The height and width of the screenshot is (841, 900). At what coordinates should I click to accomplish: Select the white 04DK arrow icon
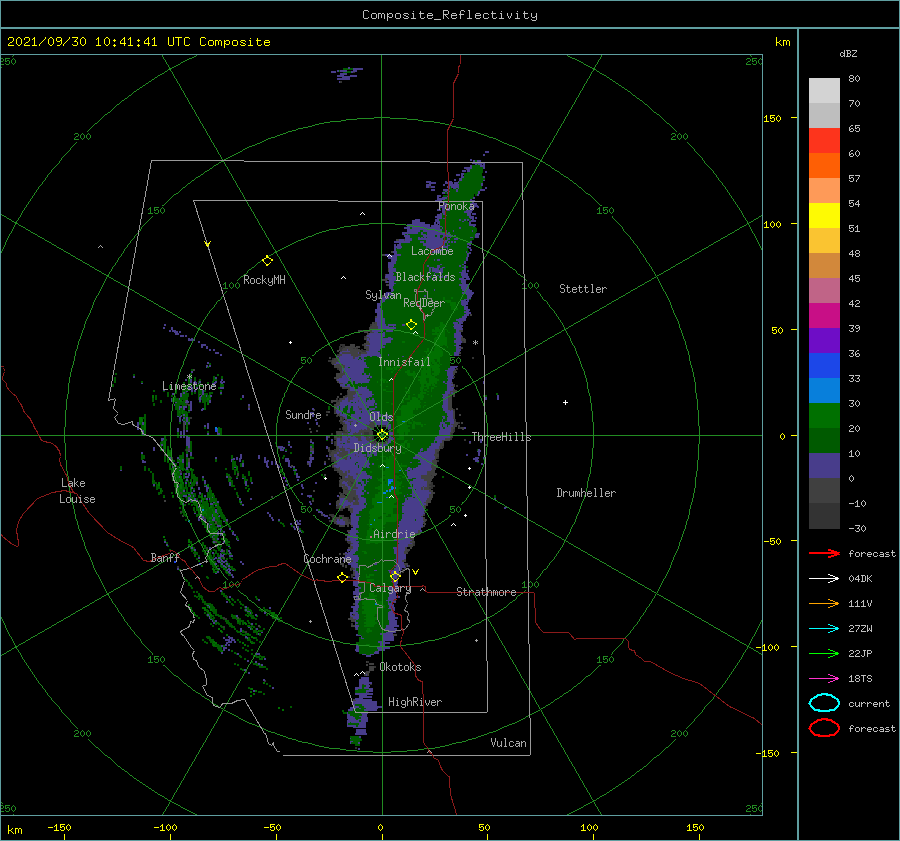(x=824, y=579)
